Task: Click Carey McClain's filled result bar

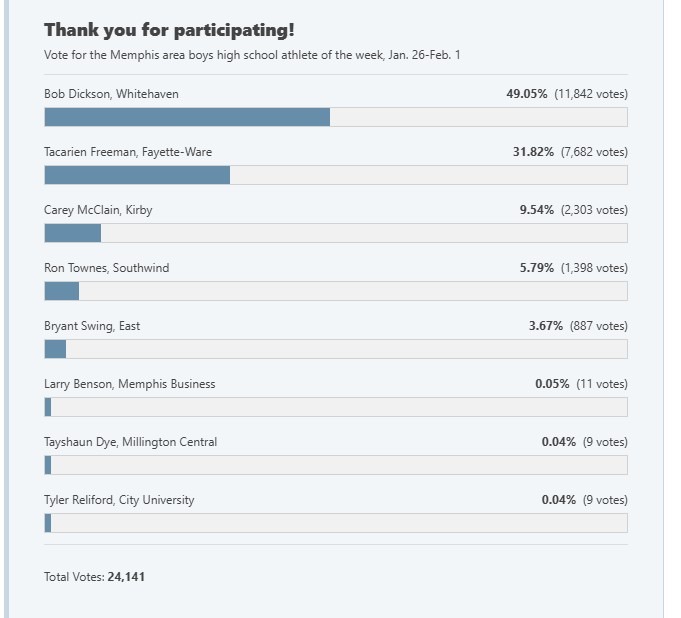Action: click(x=73, y=233)
